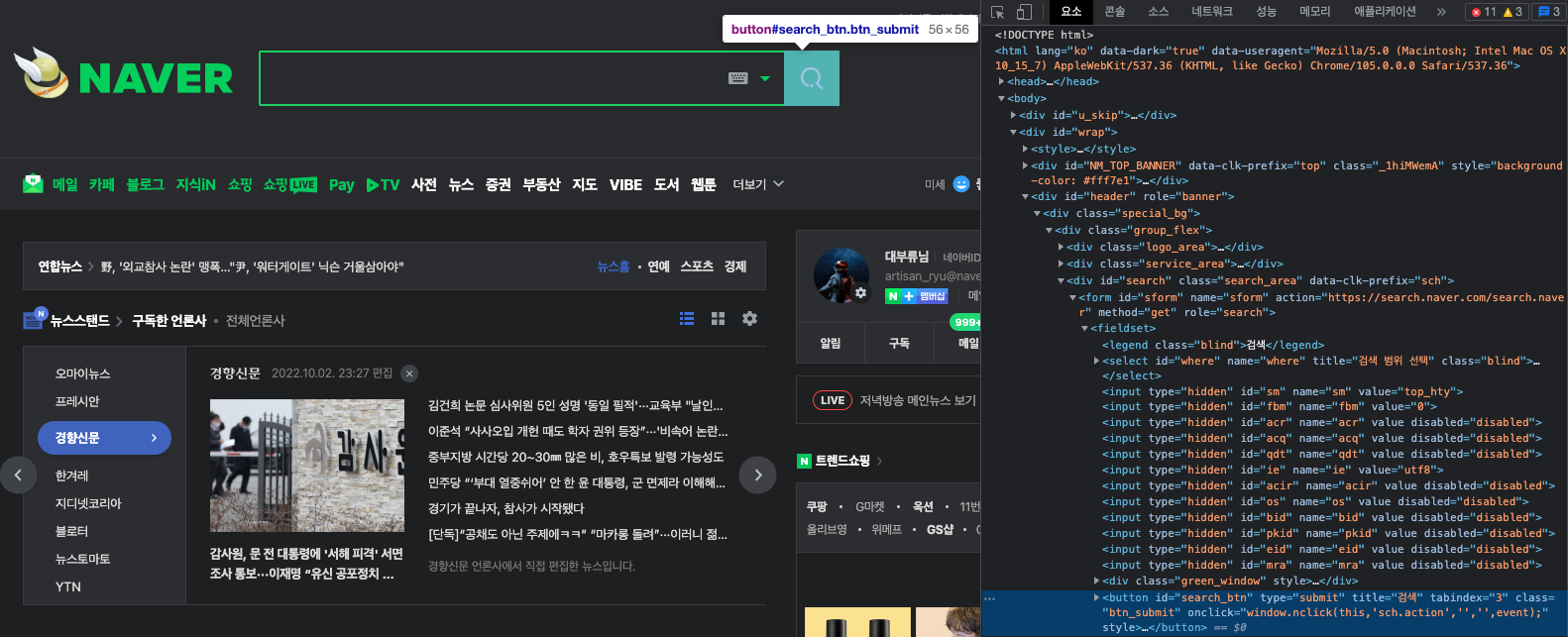Open 부동산 menu item

tap(541, 184)
